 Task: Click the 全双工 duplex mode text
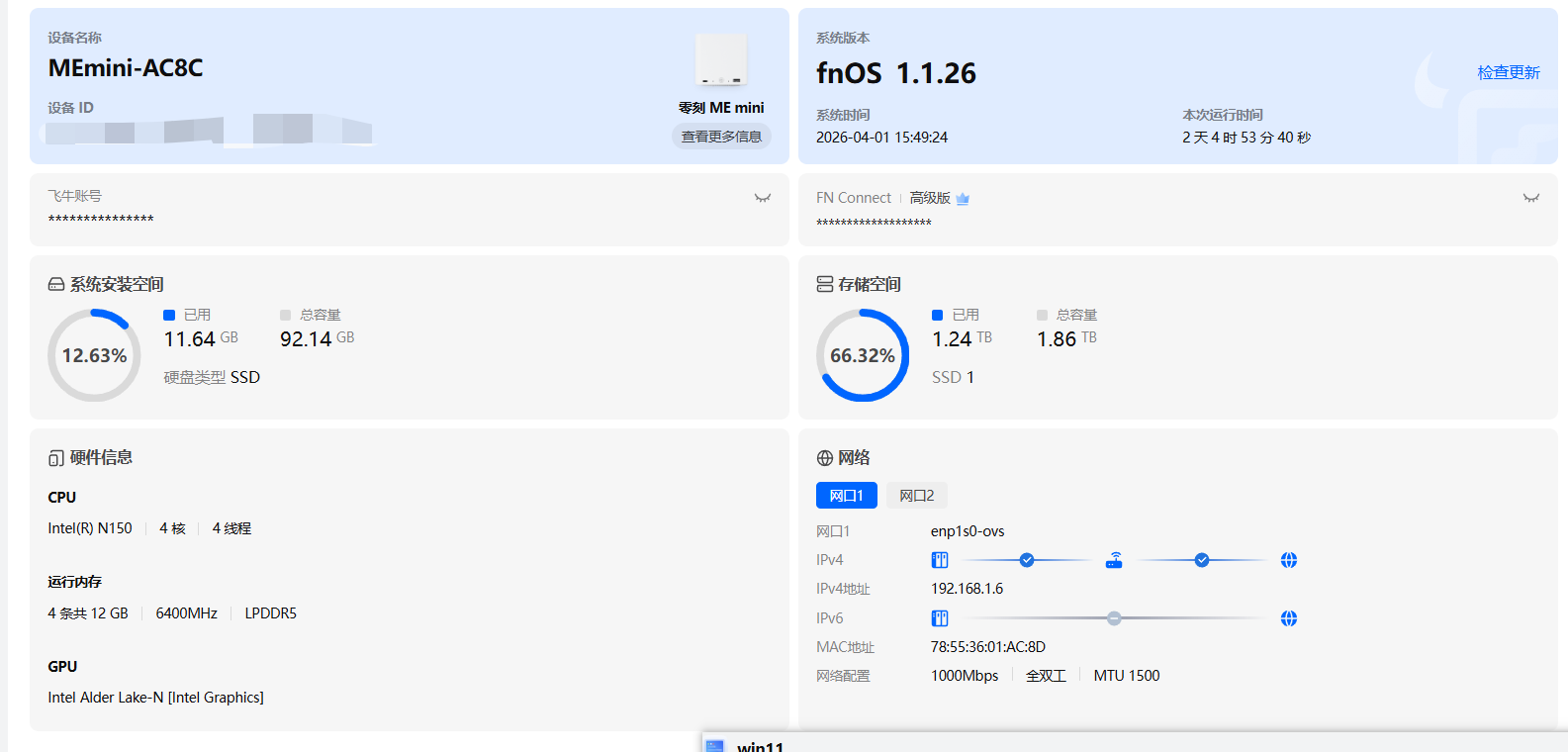point(1046,676)
